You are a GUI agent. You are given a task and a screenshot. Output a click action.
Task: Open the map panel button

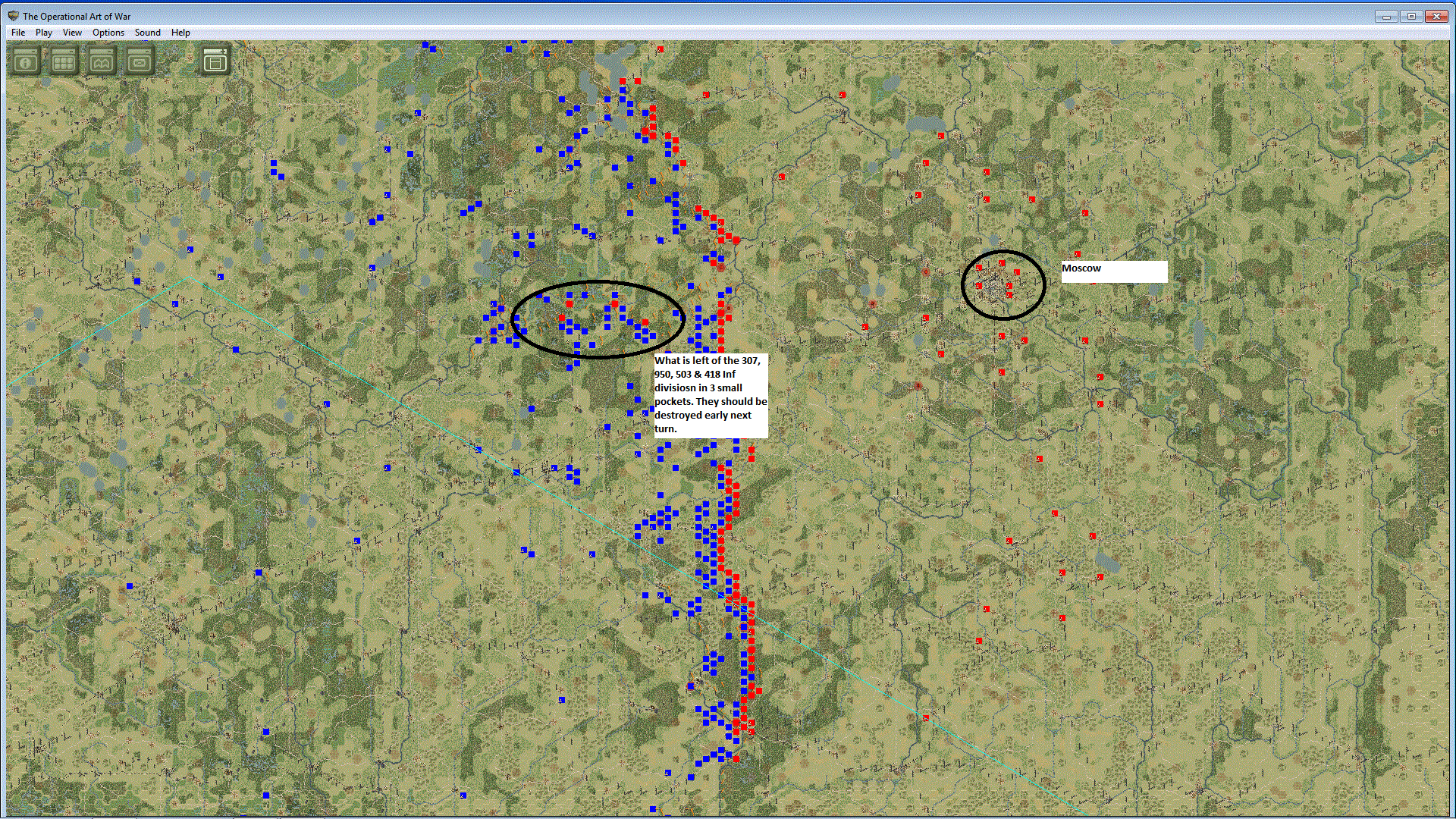[x=102, y=61]
